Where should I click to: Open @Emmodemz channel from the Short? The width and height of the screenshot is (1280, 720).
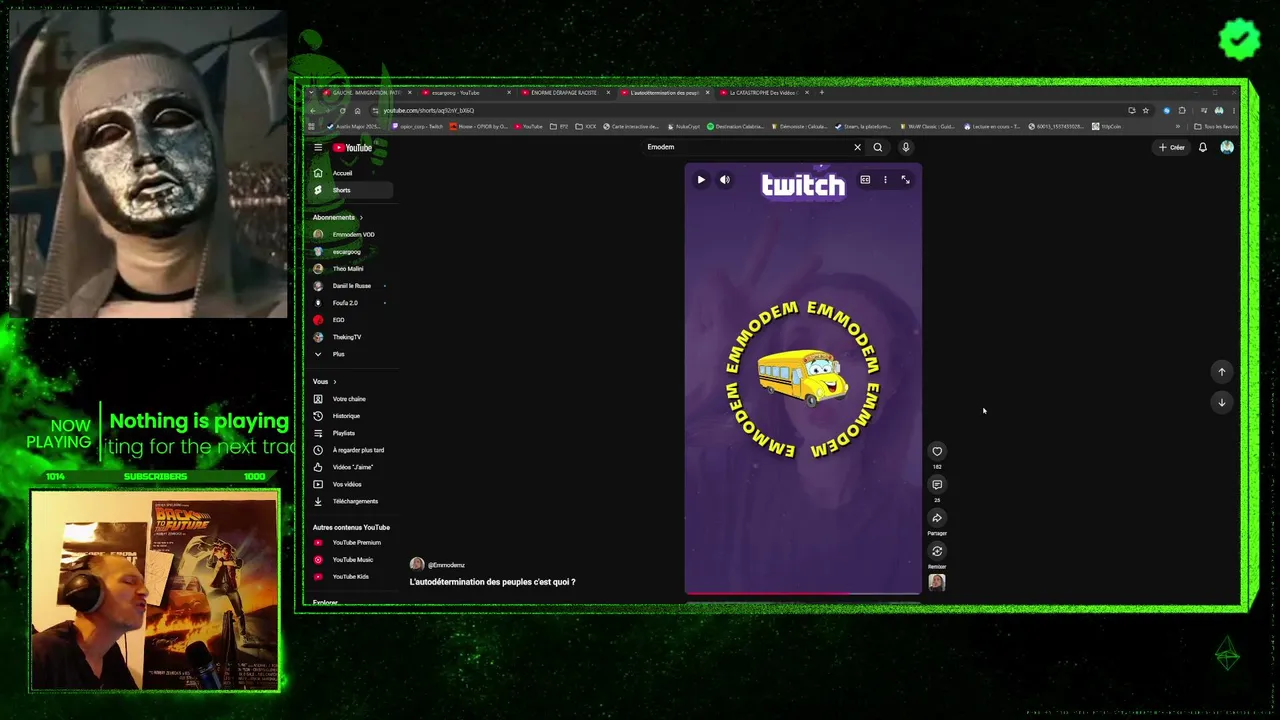[438, 565]
